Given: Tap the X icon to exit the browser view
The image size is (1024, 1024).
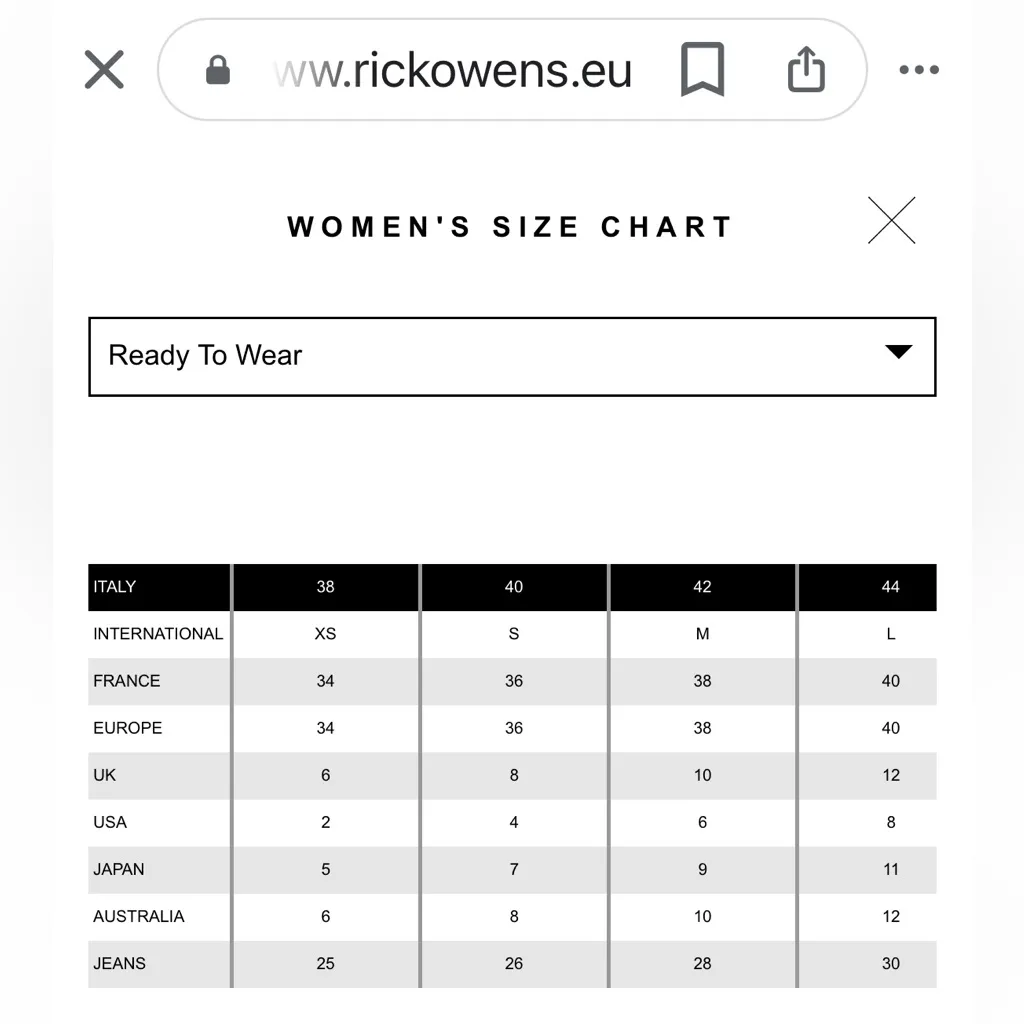Looking at the screenshot, I should pyautogui.click(x=103, y=69).
